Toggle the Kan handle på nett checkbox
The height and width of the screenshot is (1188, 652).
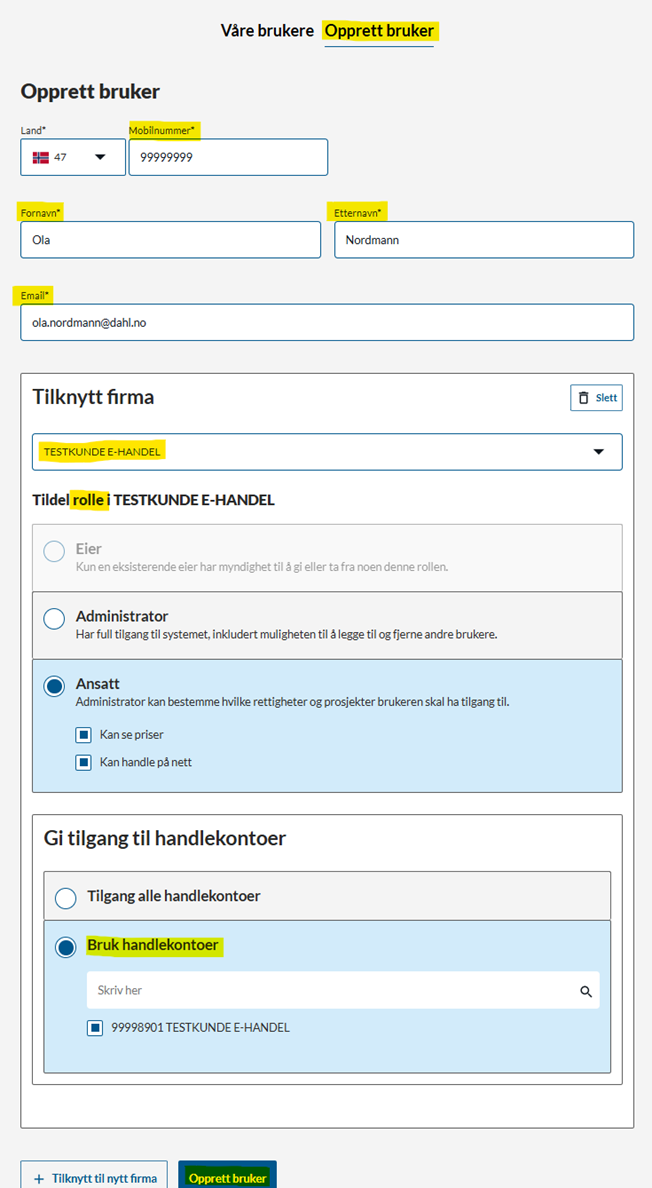pos(84,762)
